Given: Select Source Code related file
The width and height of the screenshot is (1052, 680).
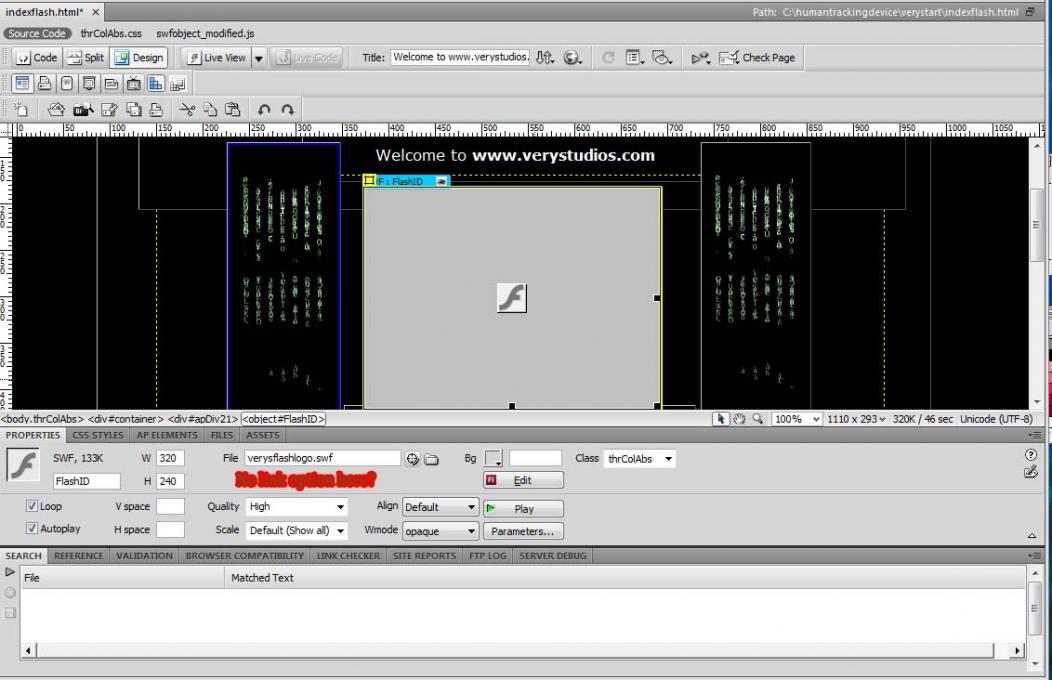Looking at the screenshot, I should coord(37,33).
